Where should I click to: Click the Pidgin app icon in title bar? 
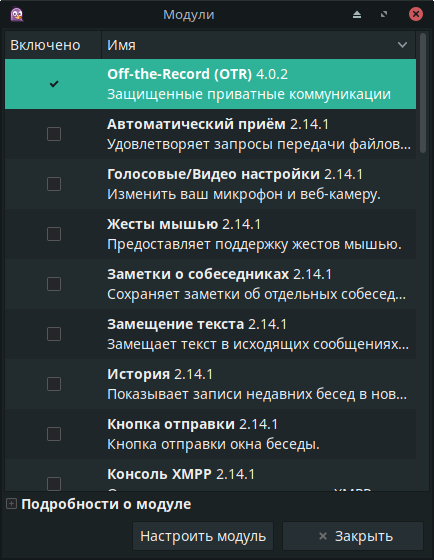point(16,15)
